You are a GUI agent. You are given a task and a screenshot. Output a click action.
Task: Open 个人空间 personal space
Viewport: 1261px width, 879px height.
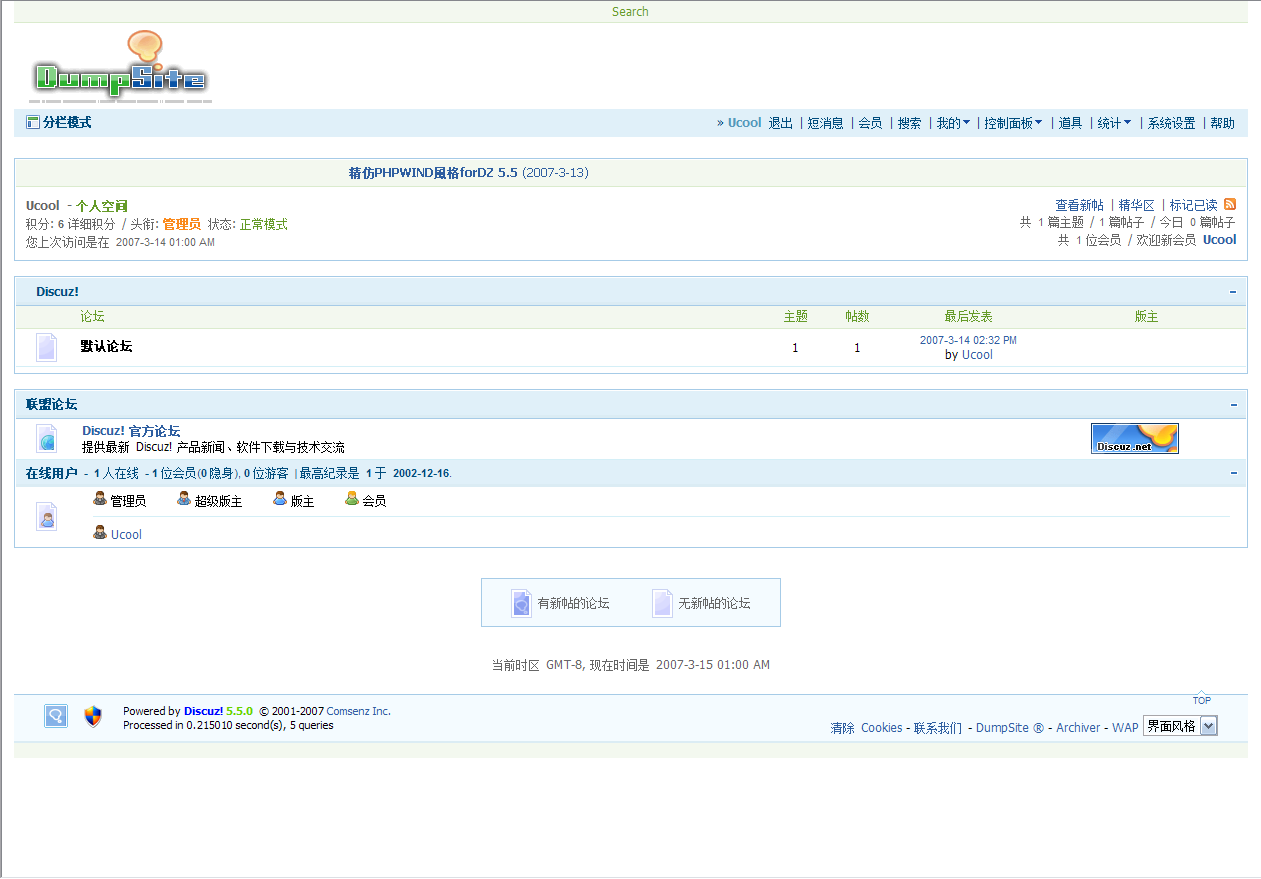pos(102,205)
